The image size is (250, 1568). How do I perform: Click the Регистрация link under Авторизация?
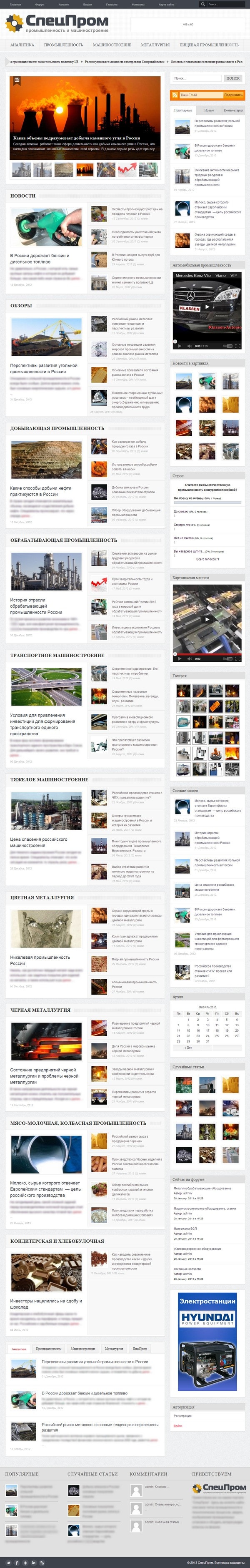coord(182,1416)
